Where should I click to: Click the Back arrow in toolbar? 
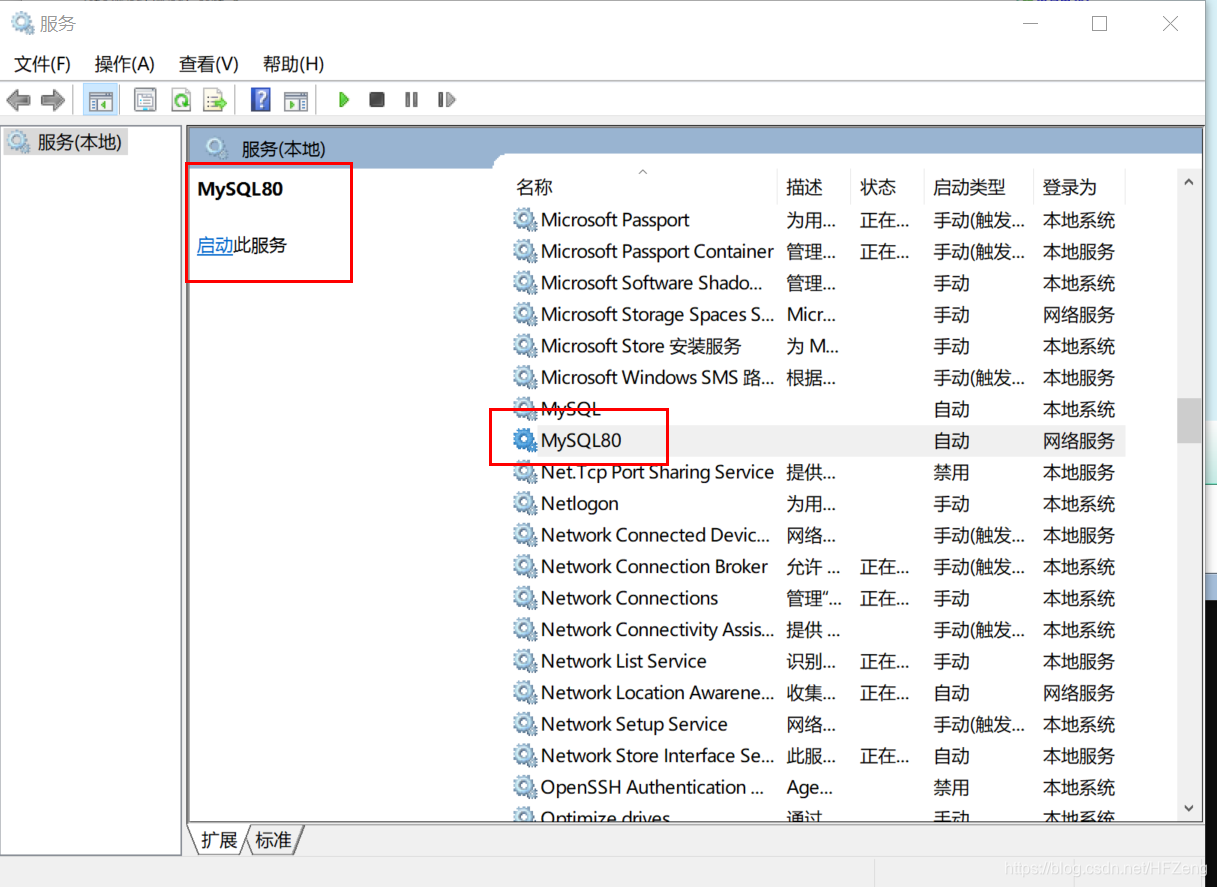click(19, 100)
